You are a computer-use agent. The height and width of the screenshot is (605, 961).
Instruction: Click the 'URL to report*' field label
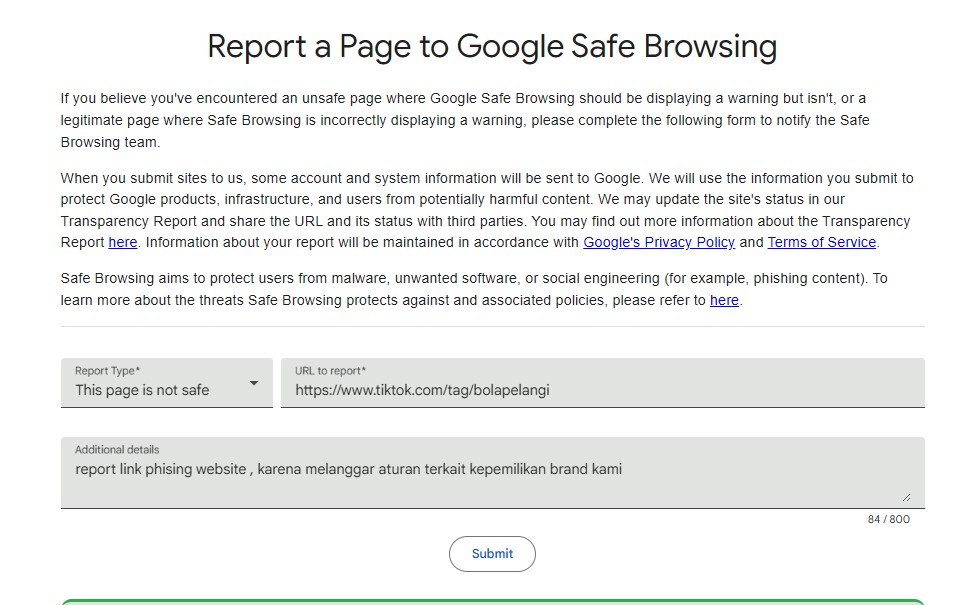click(x=330, y=371)
